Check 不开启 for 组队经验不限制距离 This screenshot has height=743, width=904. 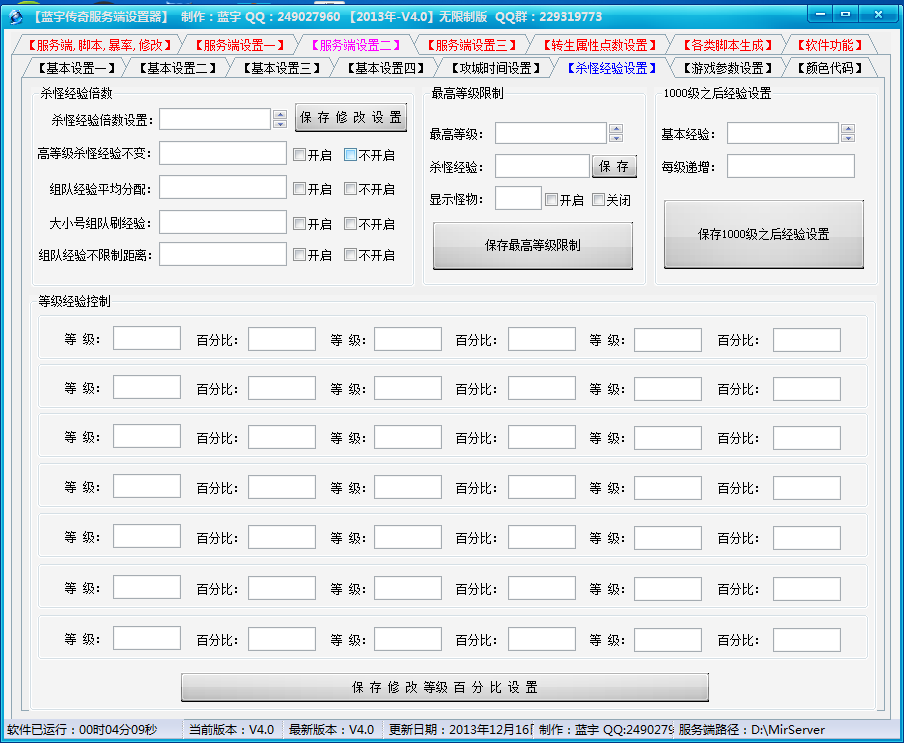351,255
